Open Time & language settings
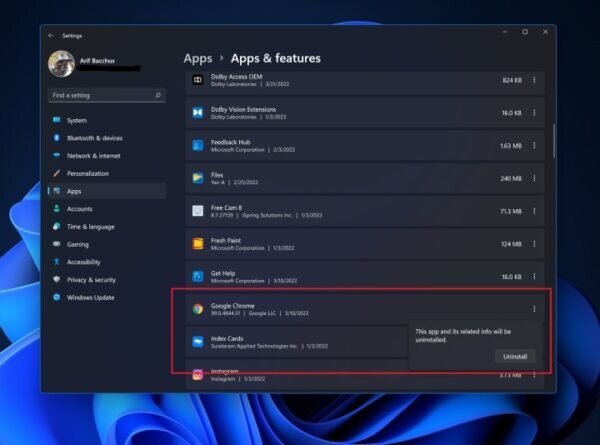Viewport: 600px width, 445px height. point(108,227)
